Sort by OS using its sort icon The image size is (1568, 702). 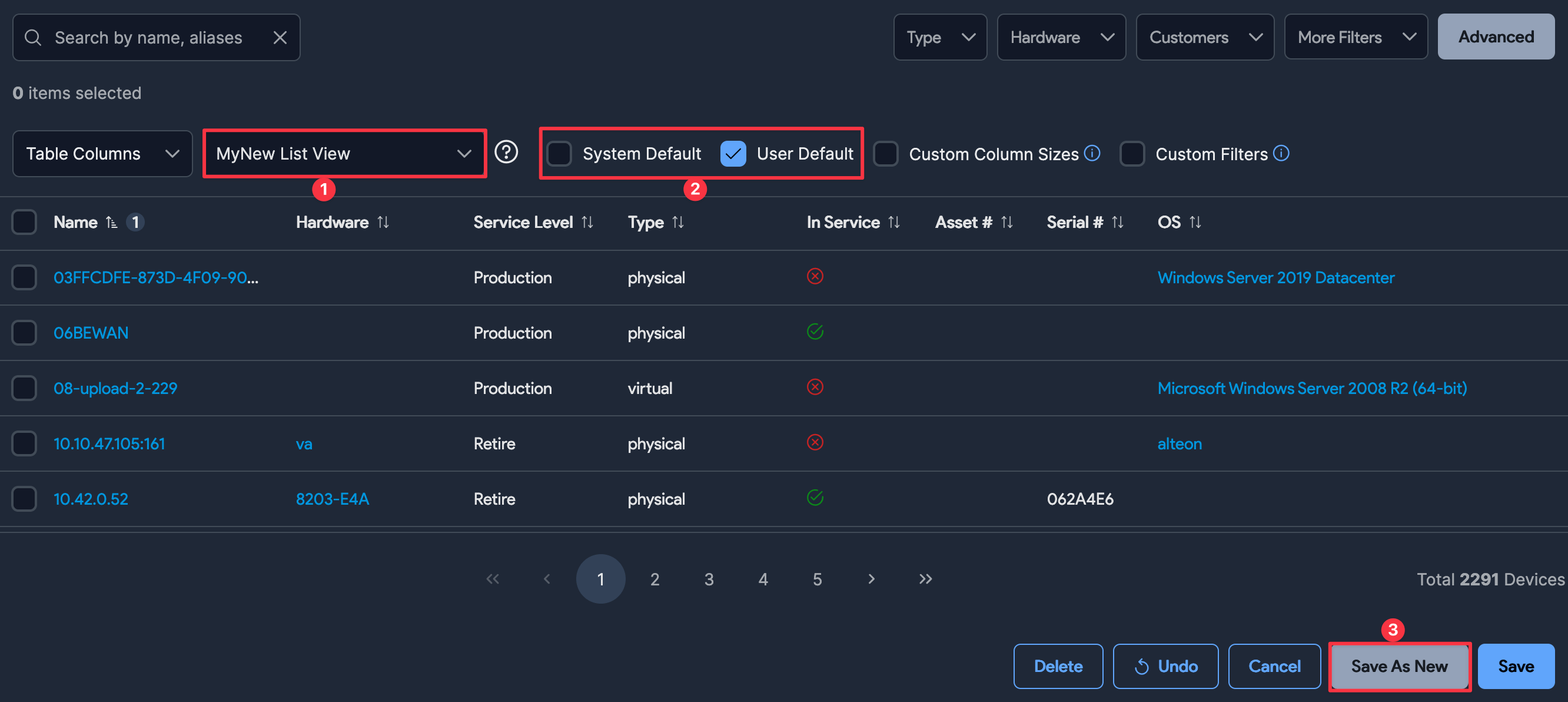click(x=1194, y=222)
